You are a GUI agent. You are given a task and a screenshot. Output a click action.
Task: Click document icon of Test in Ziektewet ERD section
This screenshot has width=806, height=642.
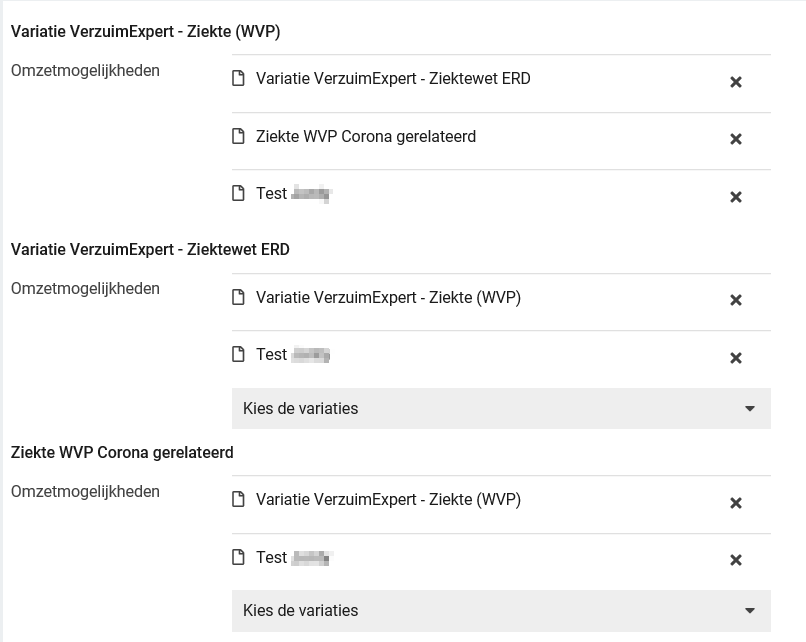coord(238,354)
